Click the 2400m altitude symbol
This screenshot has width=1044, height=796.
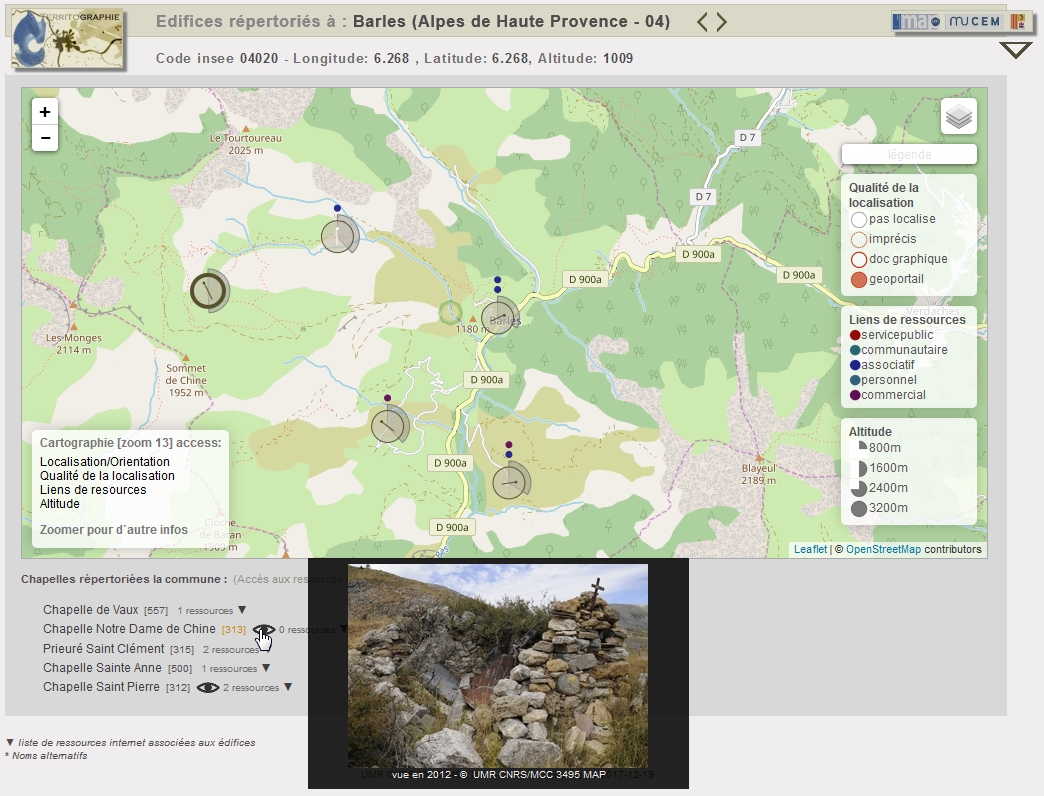click(859, 489)
